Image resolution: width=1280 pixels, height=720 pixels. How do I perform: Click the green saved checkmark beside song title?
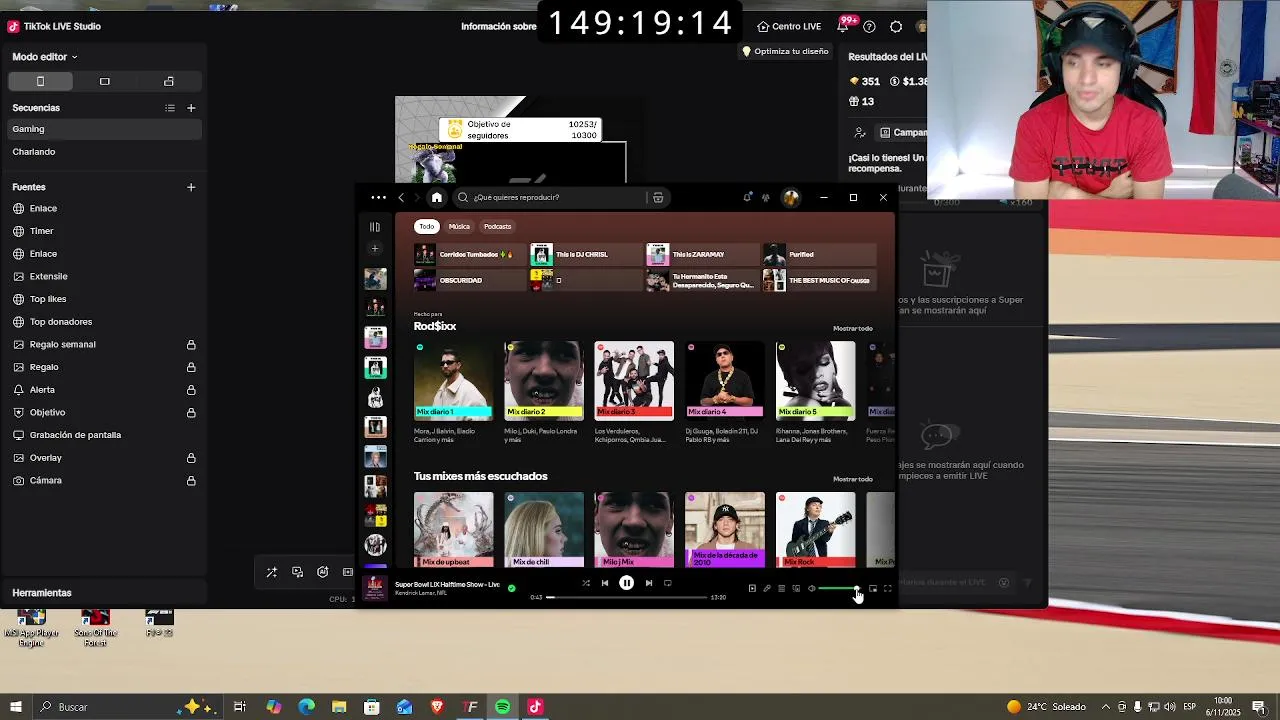point(511,588)
